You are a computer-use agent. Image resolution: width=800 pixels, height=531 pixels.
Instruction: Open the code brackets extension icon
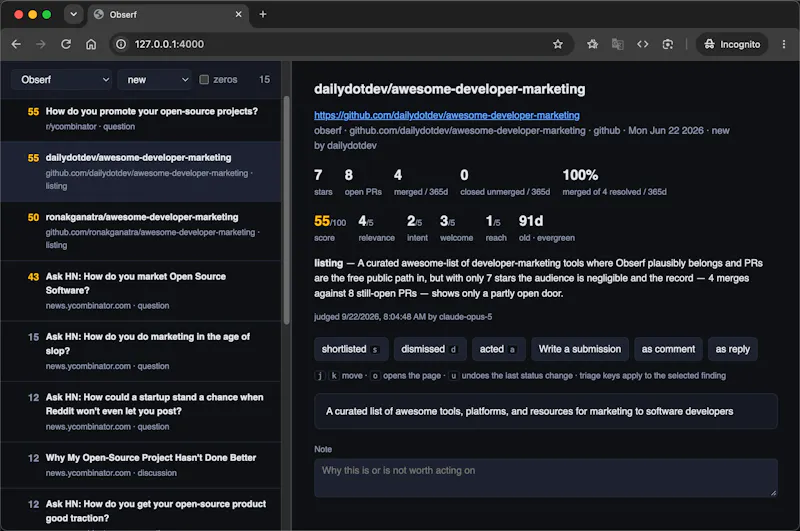642,44
